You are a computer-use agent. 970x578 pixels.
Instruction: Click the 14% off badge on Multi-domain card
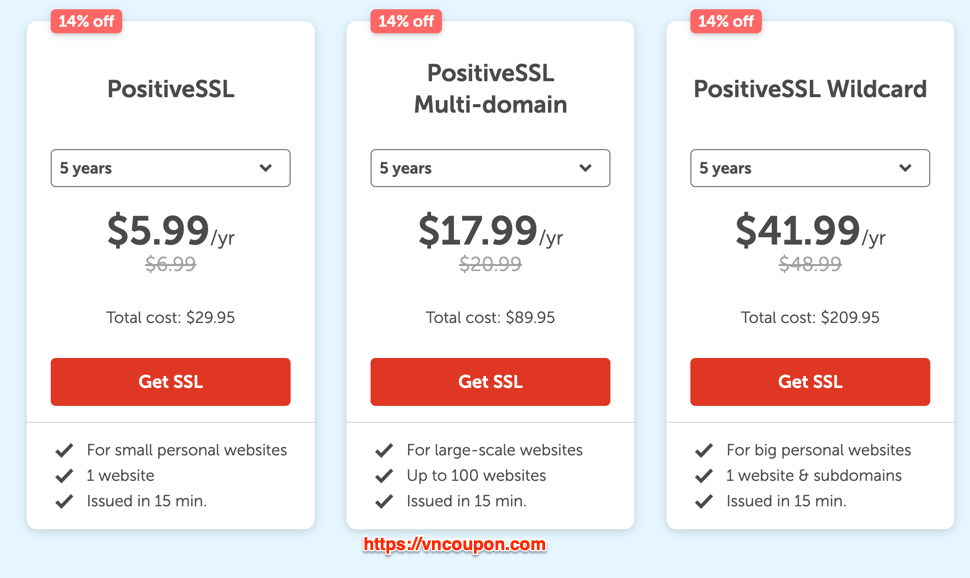[406, 21]
